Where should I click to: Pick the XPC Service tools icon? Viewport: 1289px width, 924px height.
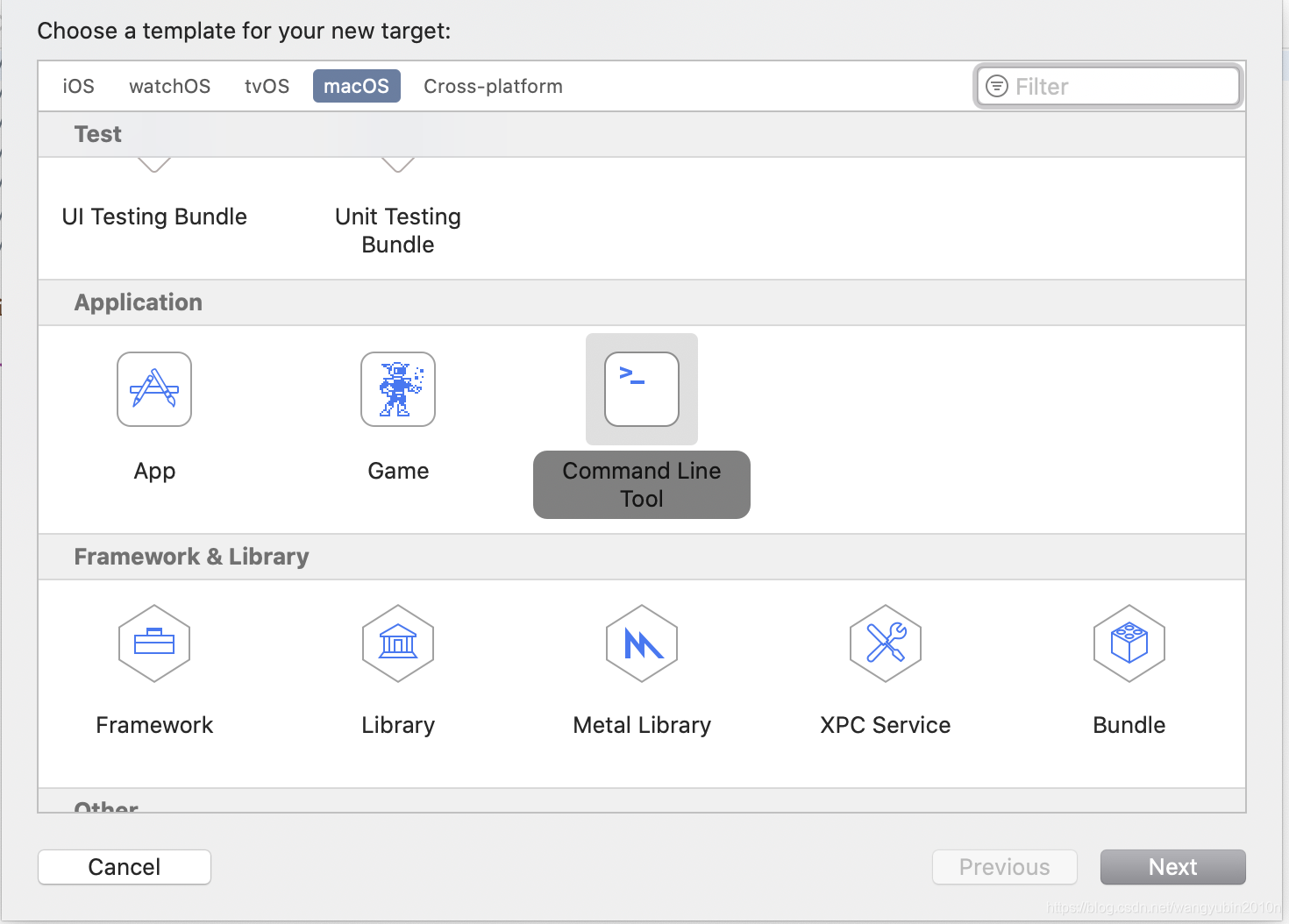[886, 643]
